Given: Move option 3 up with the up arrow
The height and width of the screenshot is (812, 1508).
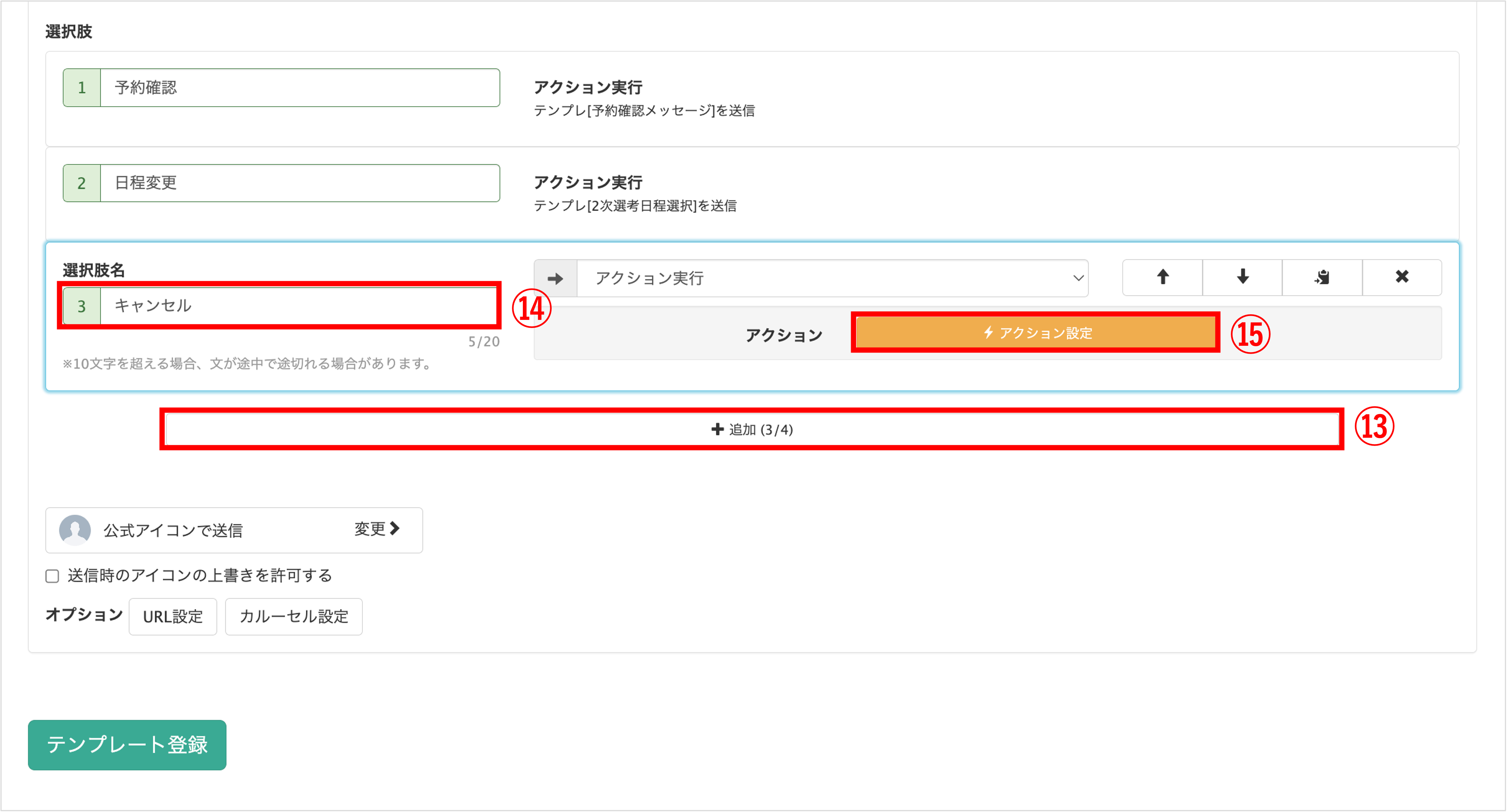Looking at the screenshot, I should [x=1162, y=277].
